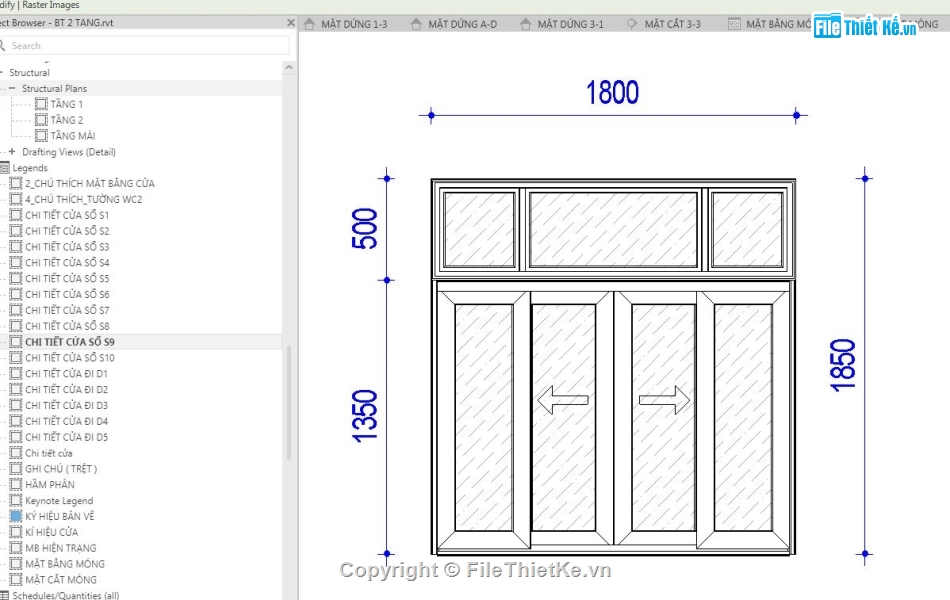Screen dimensions: 950x600
Task: Open the TẦNG 1 structural plan
Action: [x=67, y=104]
